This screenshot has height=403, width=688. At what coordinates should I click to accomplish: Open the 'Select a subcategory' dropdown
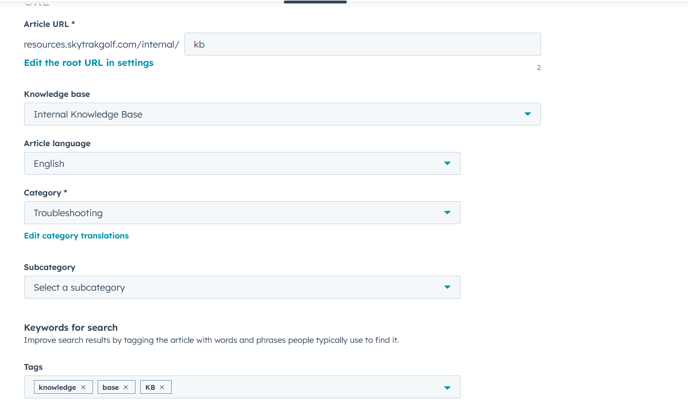click(x=230, y=287)
